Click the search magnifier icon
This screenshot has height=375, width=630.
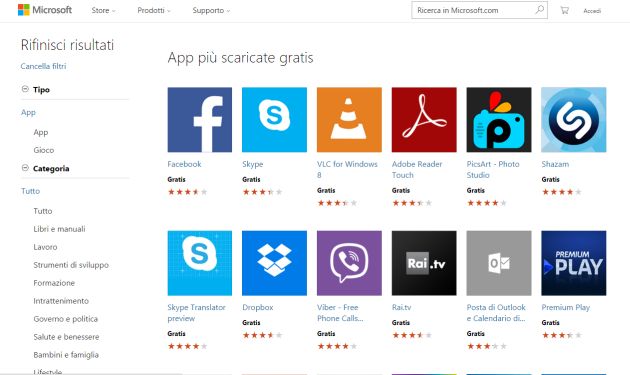tap(540, 10)
